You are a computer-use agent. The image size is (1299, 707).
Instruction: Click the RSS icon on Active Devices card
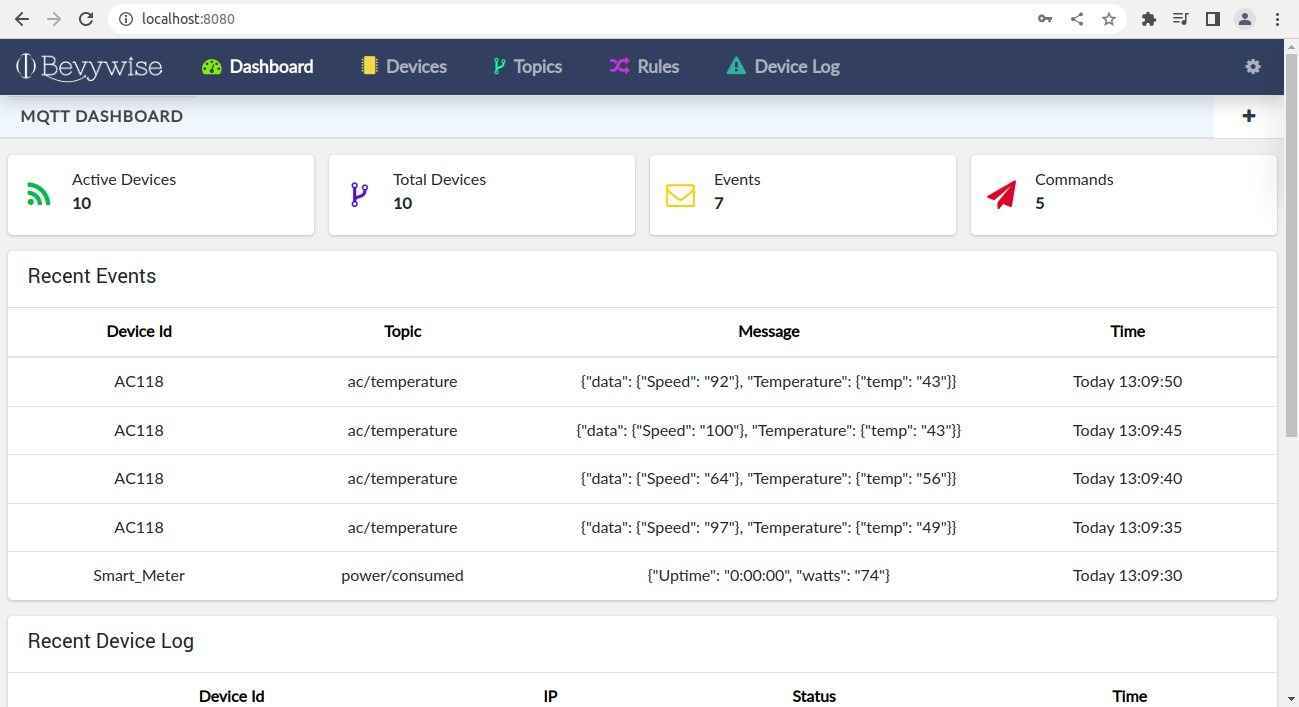click(38, 193)
